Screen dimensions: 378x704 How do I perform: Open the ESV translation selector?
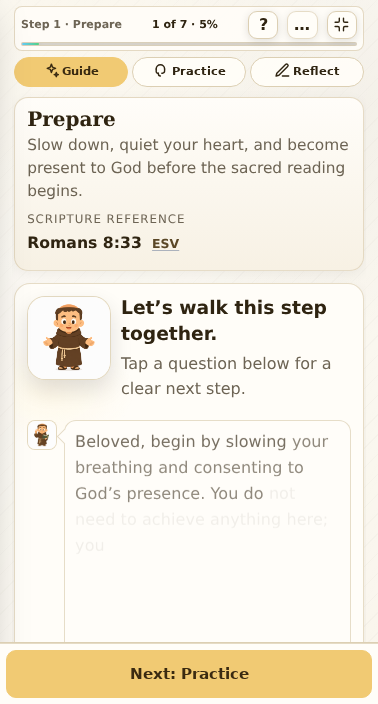[x=166, y=244]
